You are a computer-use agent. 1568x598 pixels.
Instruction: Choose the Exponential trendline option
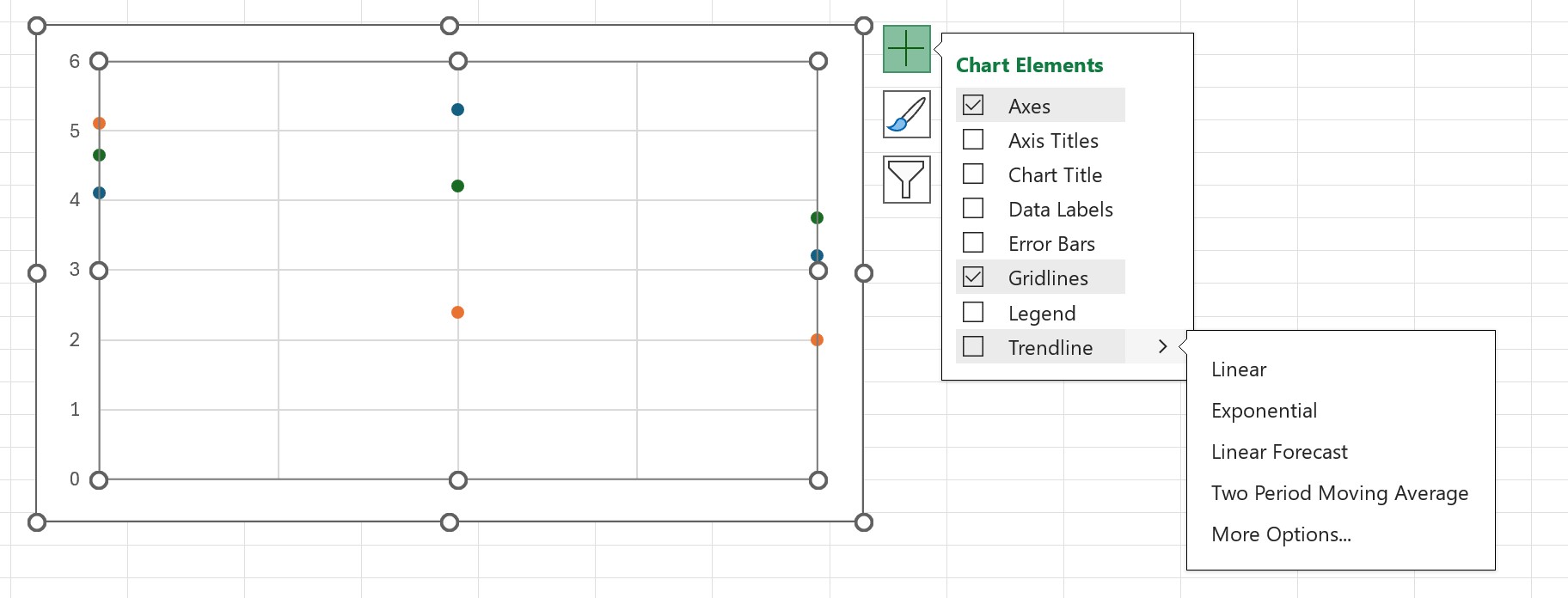click(1264, 411)
